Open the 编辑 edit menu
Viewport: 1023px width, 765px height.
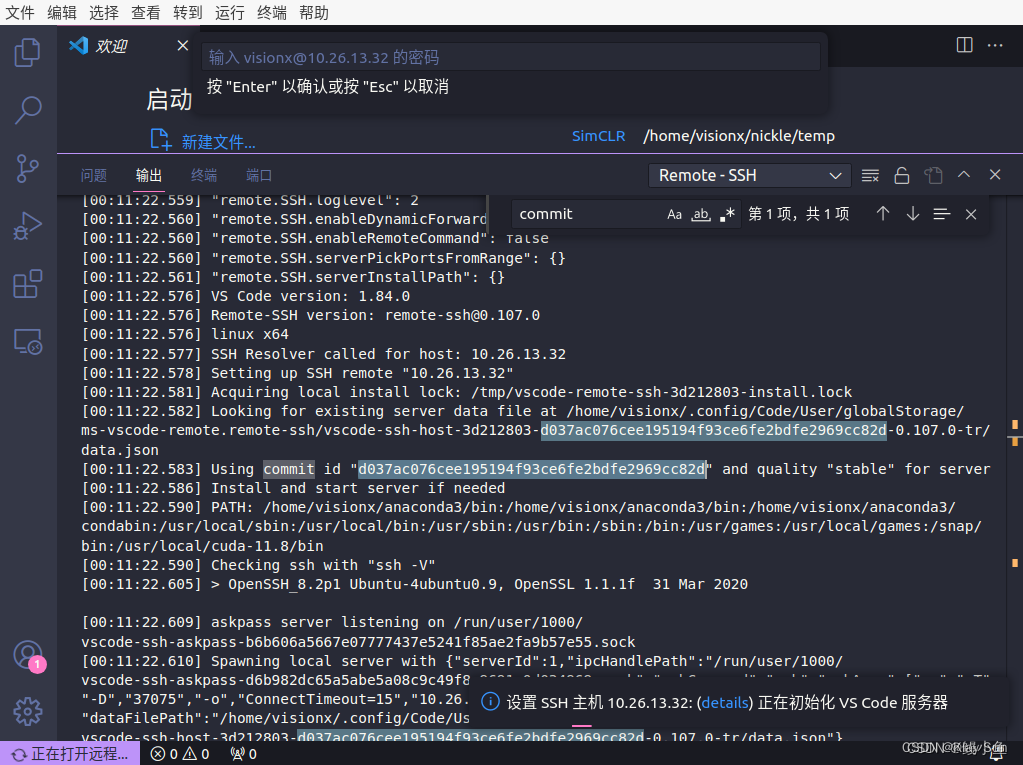(x=62, y=12)
